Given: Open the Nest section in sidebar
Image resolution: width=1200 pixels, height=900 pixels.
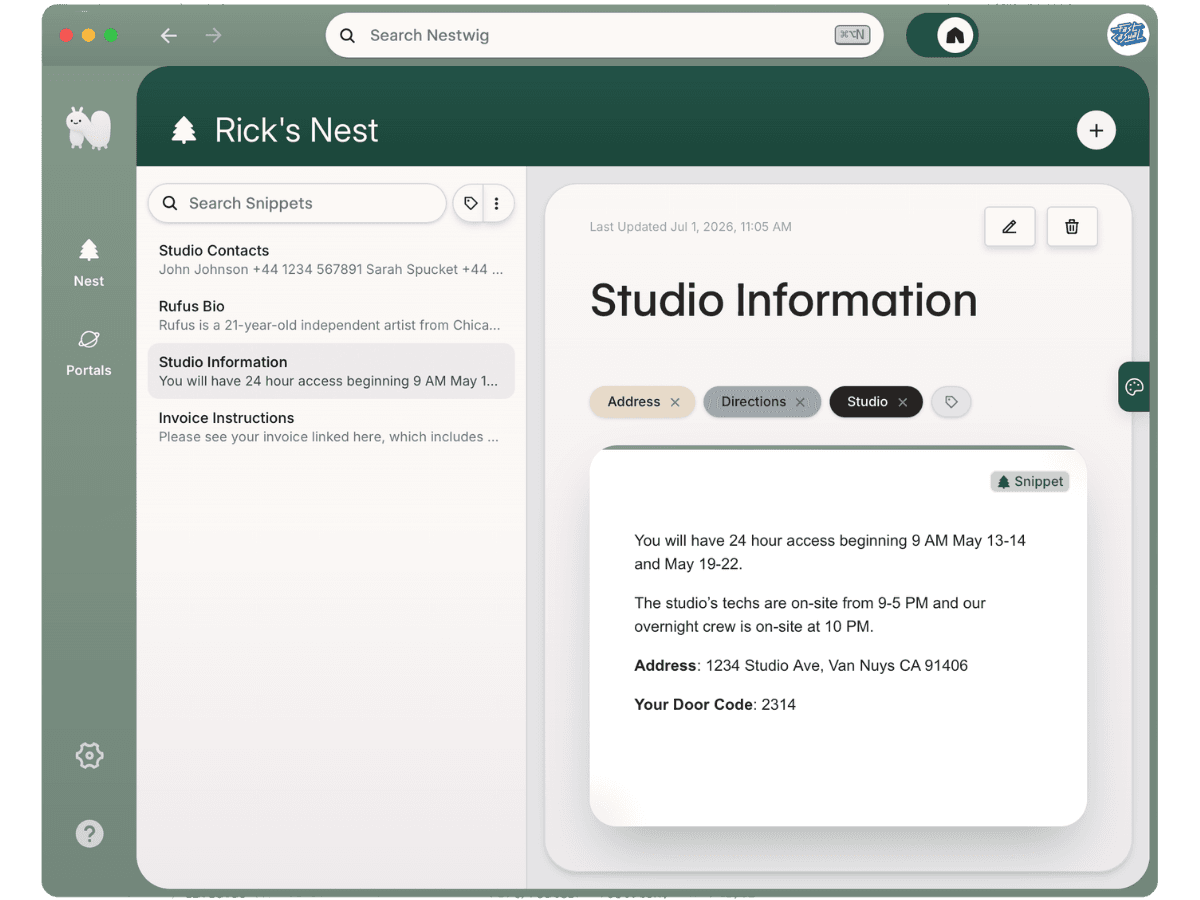Looking at the screenshot, I should pyautogui.click(x=89, y=263).
